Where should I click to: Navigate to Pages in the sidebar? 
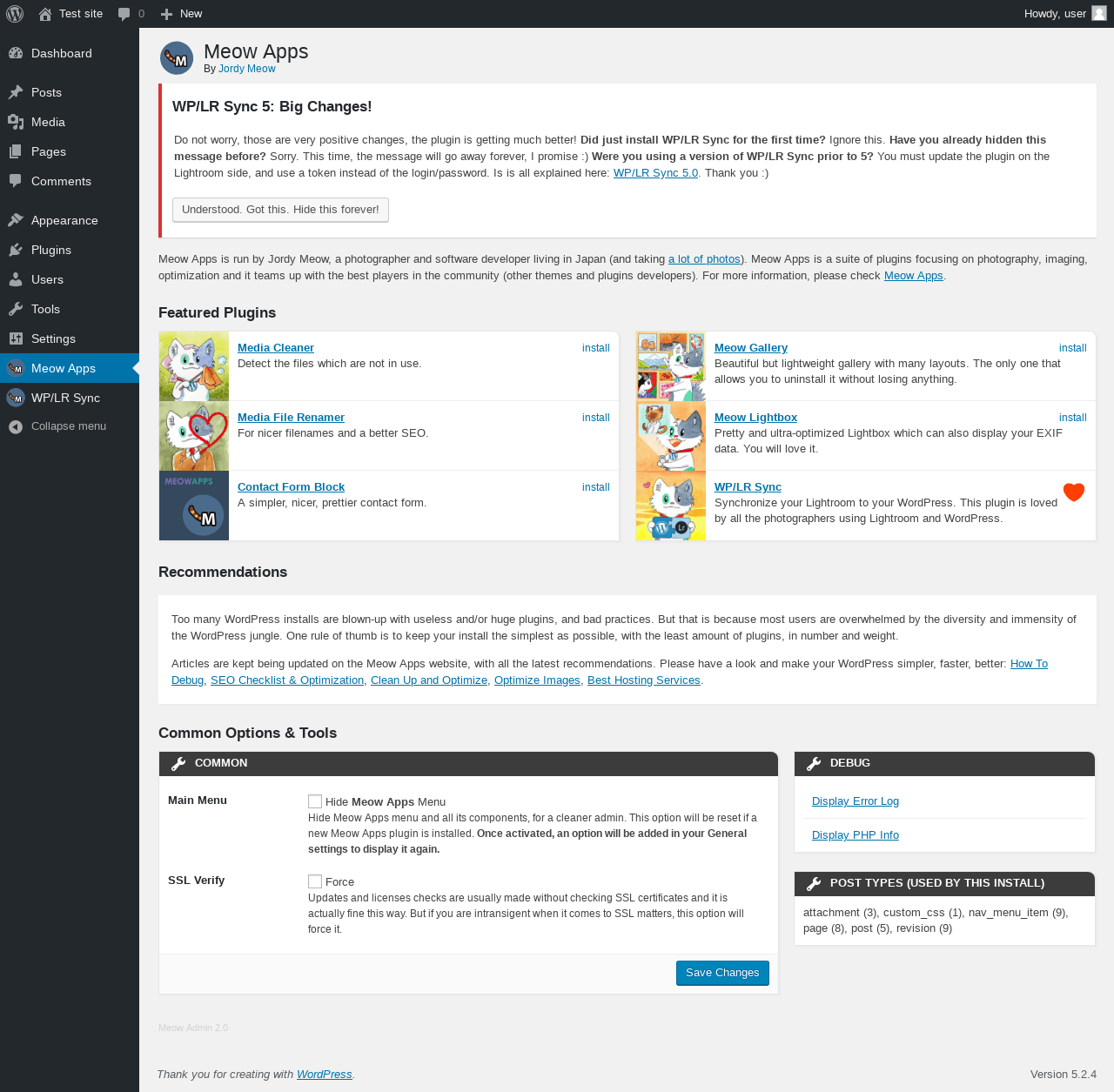click(x=70, y=151)
